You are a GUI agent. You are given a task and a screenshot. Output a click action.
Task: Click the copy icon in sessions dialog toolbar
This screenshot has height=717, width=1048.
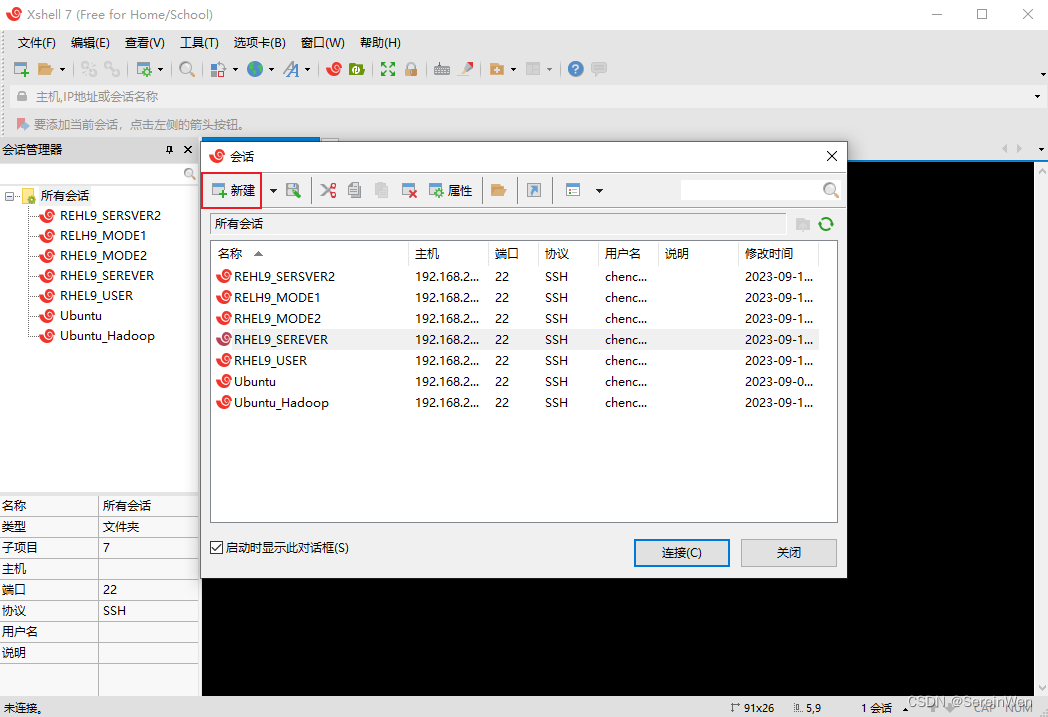[x=354, y=190]
